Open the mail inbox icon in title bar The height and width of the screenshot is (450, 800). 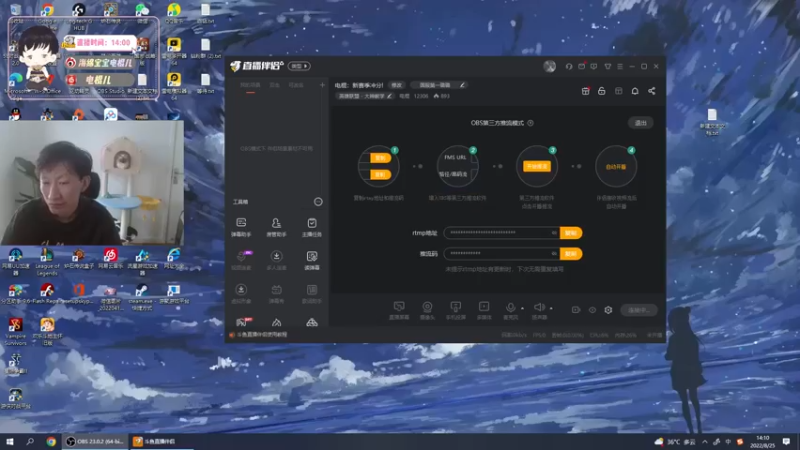[x=581, y=66]
